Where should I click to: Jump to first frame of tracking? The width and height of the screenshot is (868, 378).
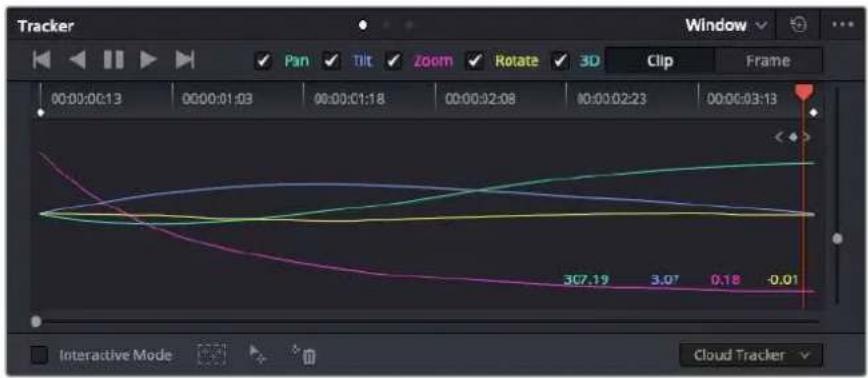point(42,60)
